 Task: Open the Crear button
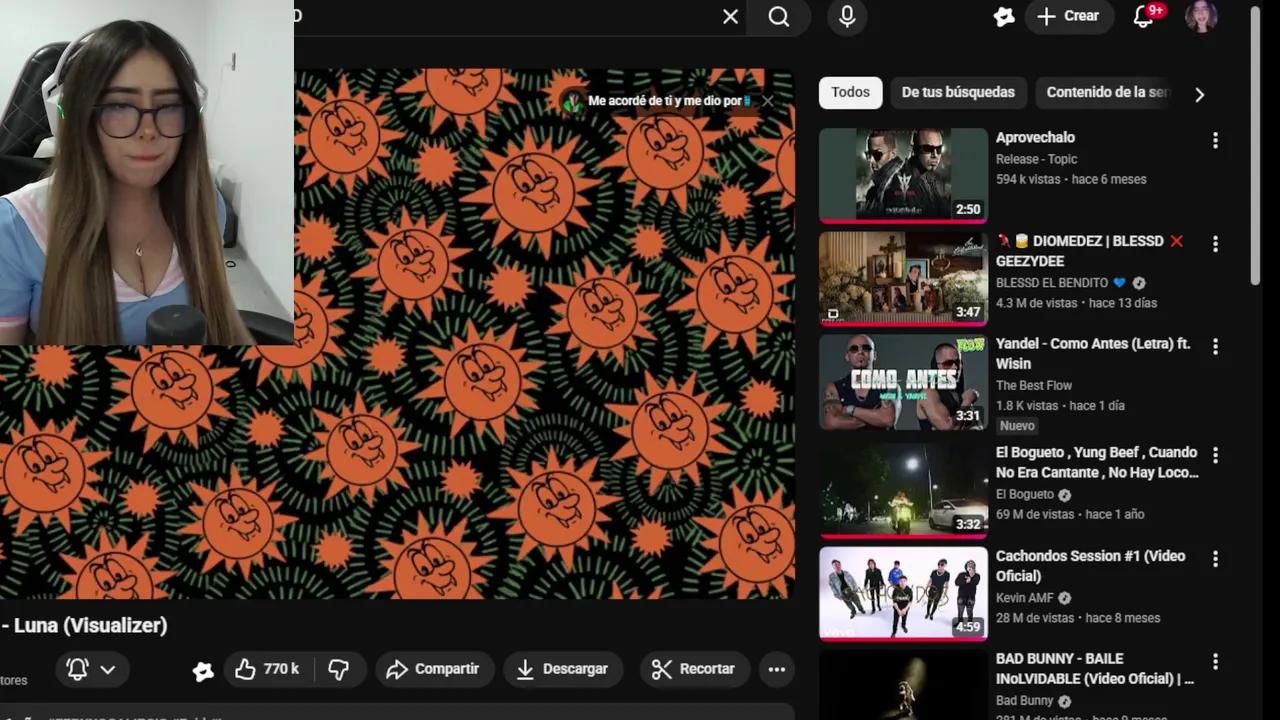[1068, 16]
